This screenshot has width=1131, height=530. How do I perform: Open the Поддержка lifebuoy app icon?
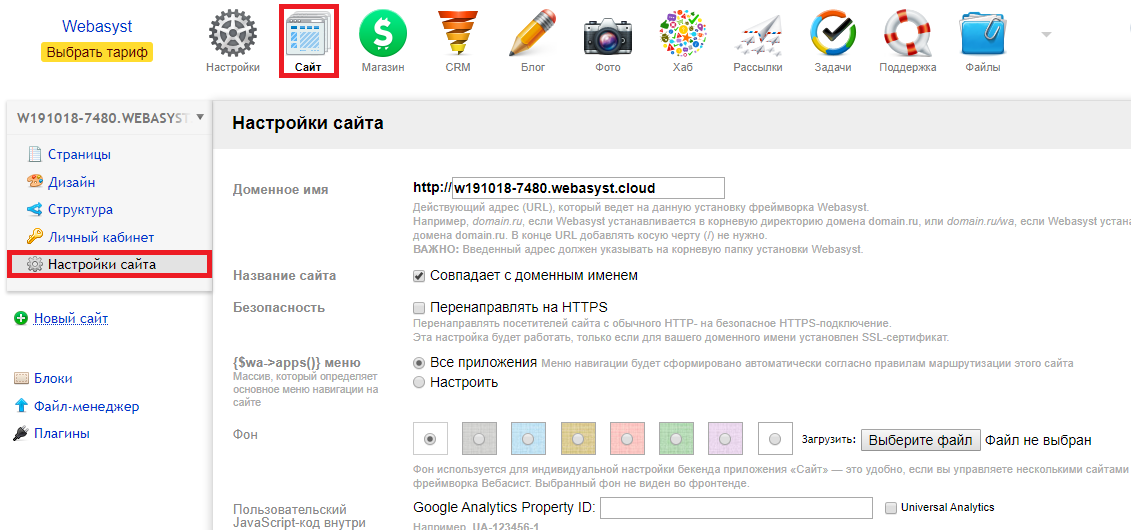tap(908, 33)
